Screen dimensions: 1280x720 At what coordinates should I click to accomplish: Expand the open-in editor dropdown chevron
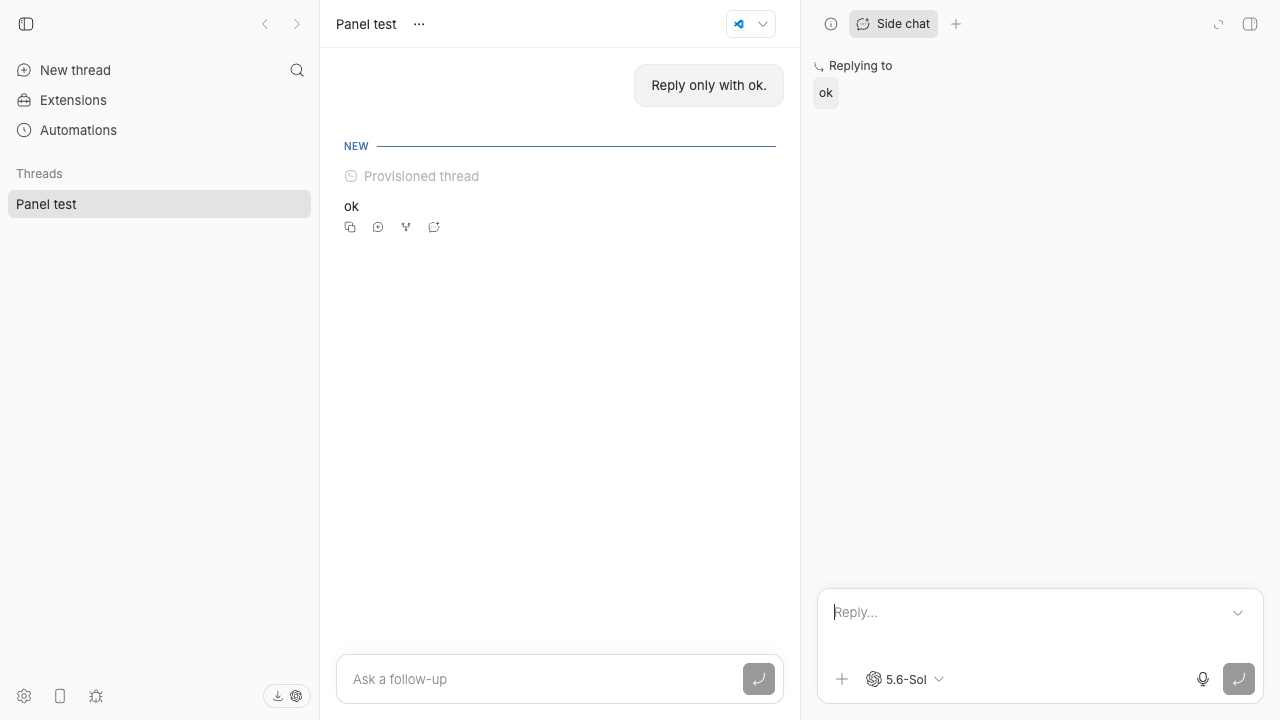click(763, 24)
